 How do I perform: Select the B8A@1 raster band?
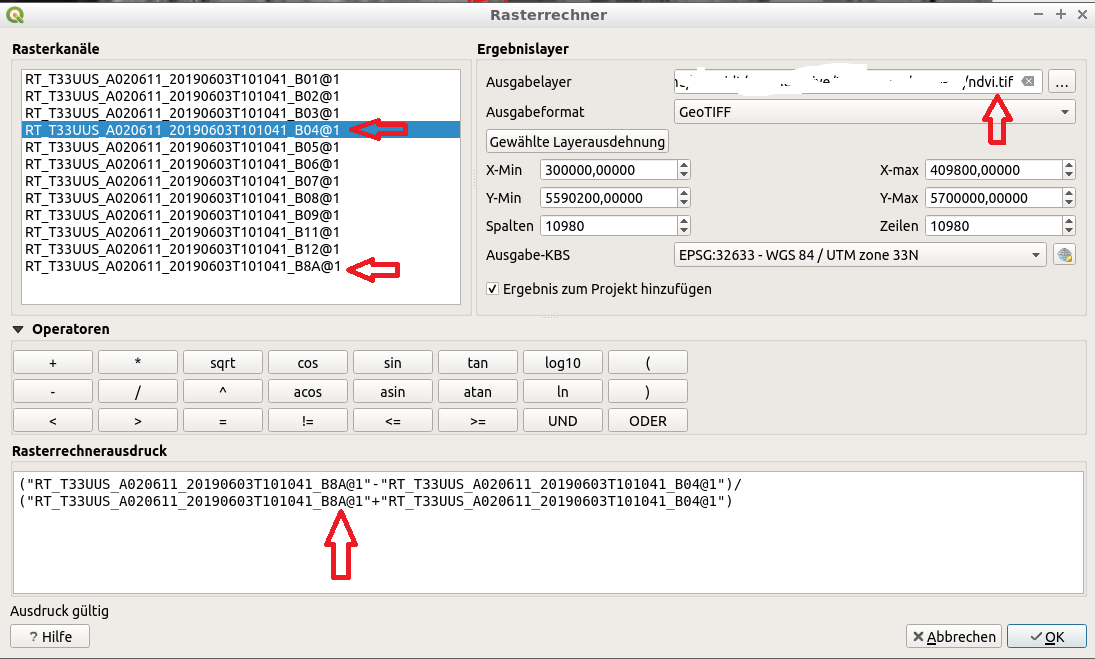[x=182, y=266]
